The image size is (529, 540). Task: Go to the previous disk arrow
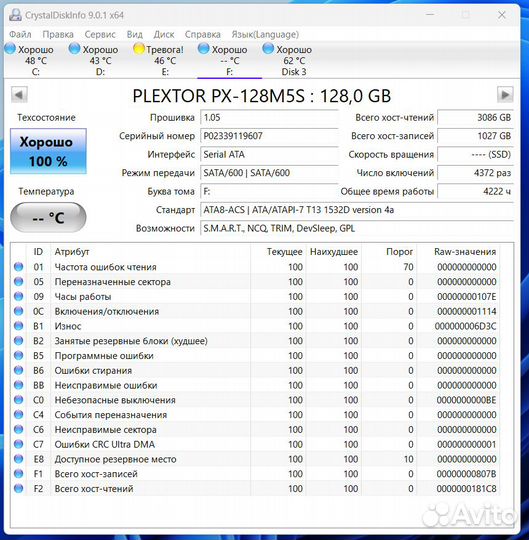coord(19,94)
